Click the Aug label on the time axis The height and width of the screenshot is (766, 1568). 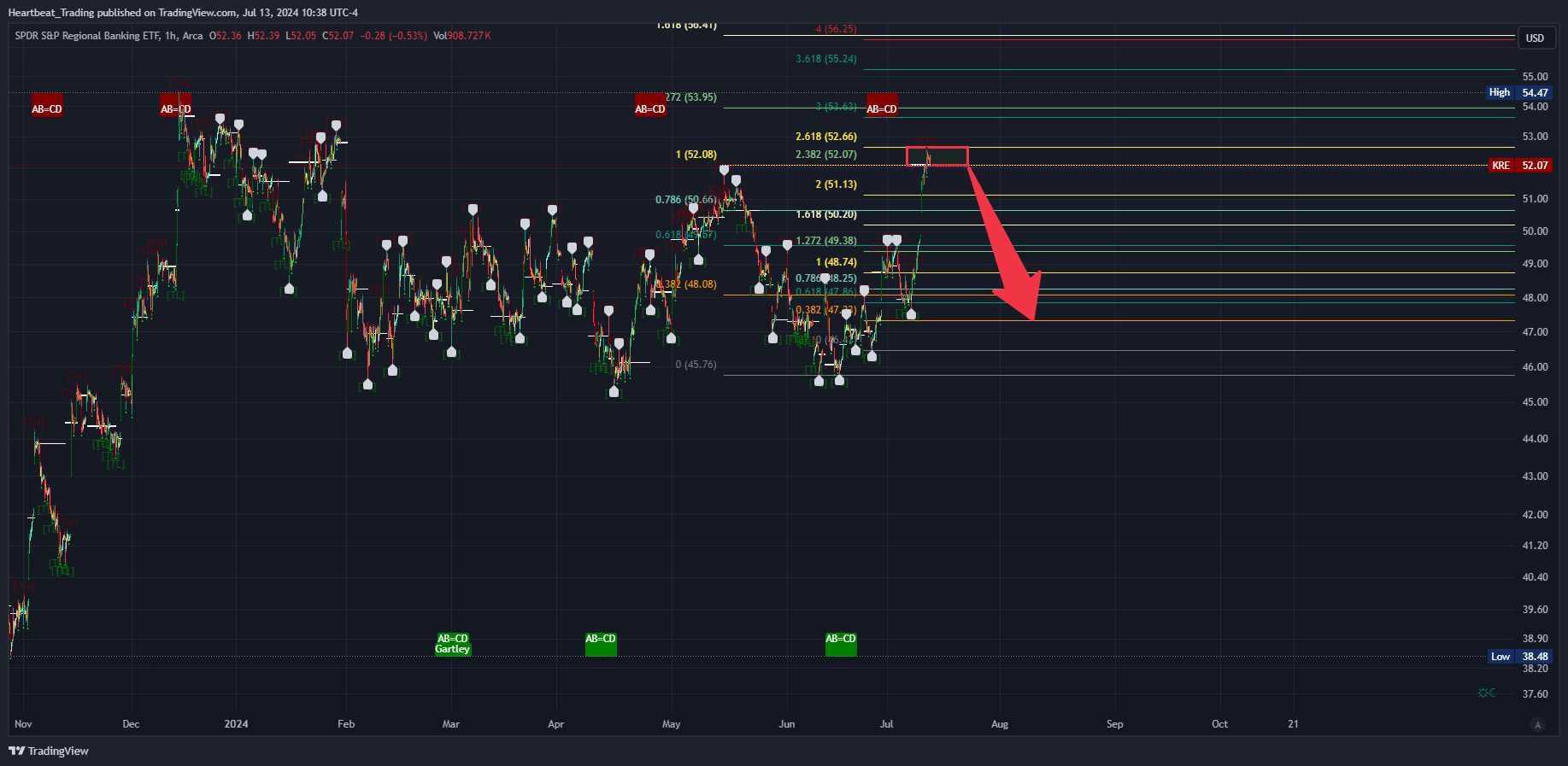(1000, 724)
